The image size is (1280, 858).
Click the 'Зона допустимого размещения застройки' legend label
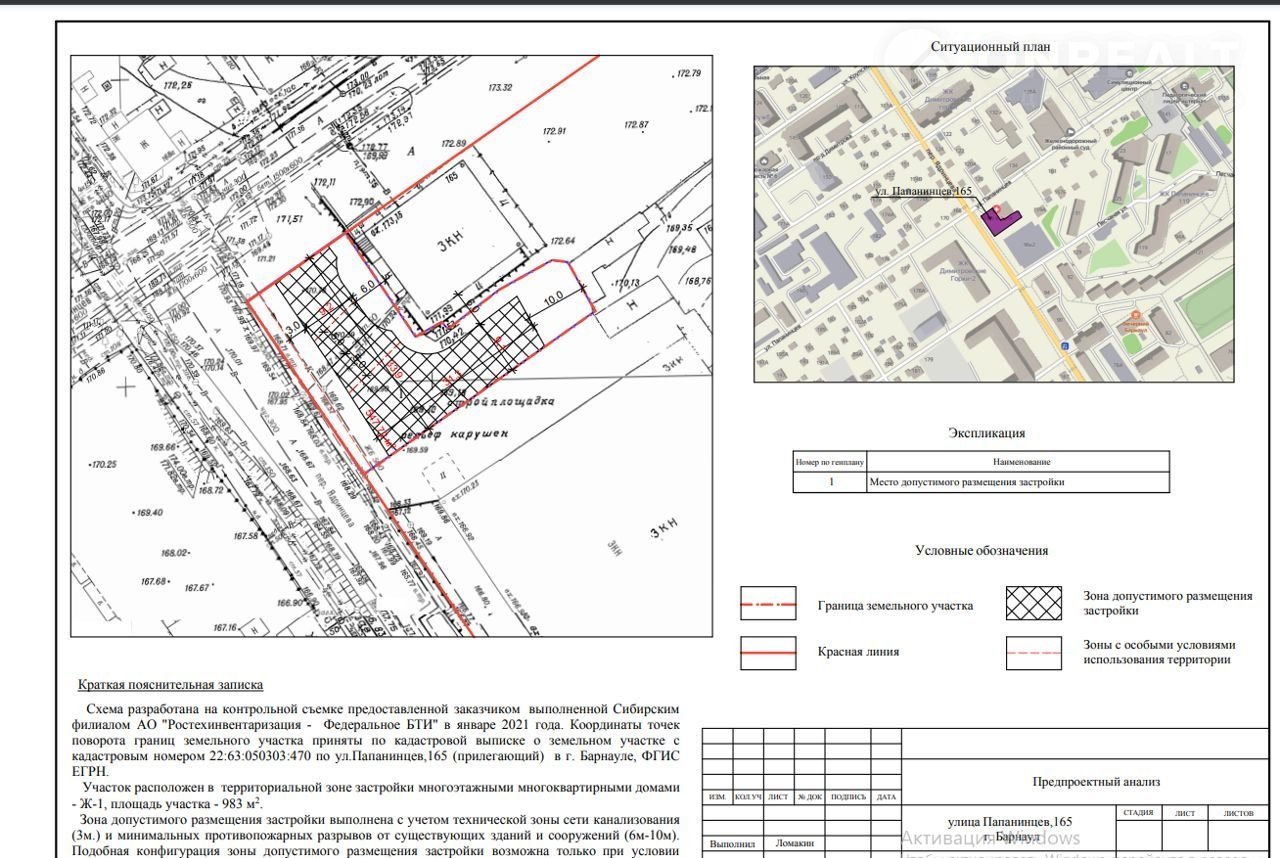coord(1167,603)
